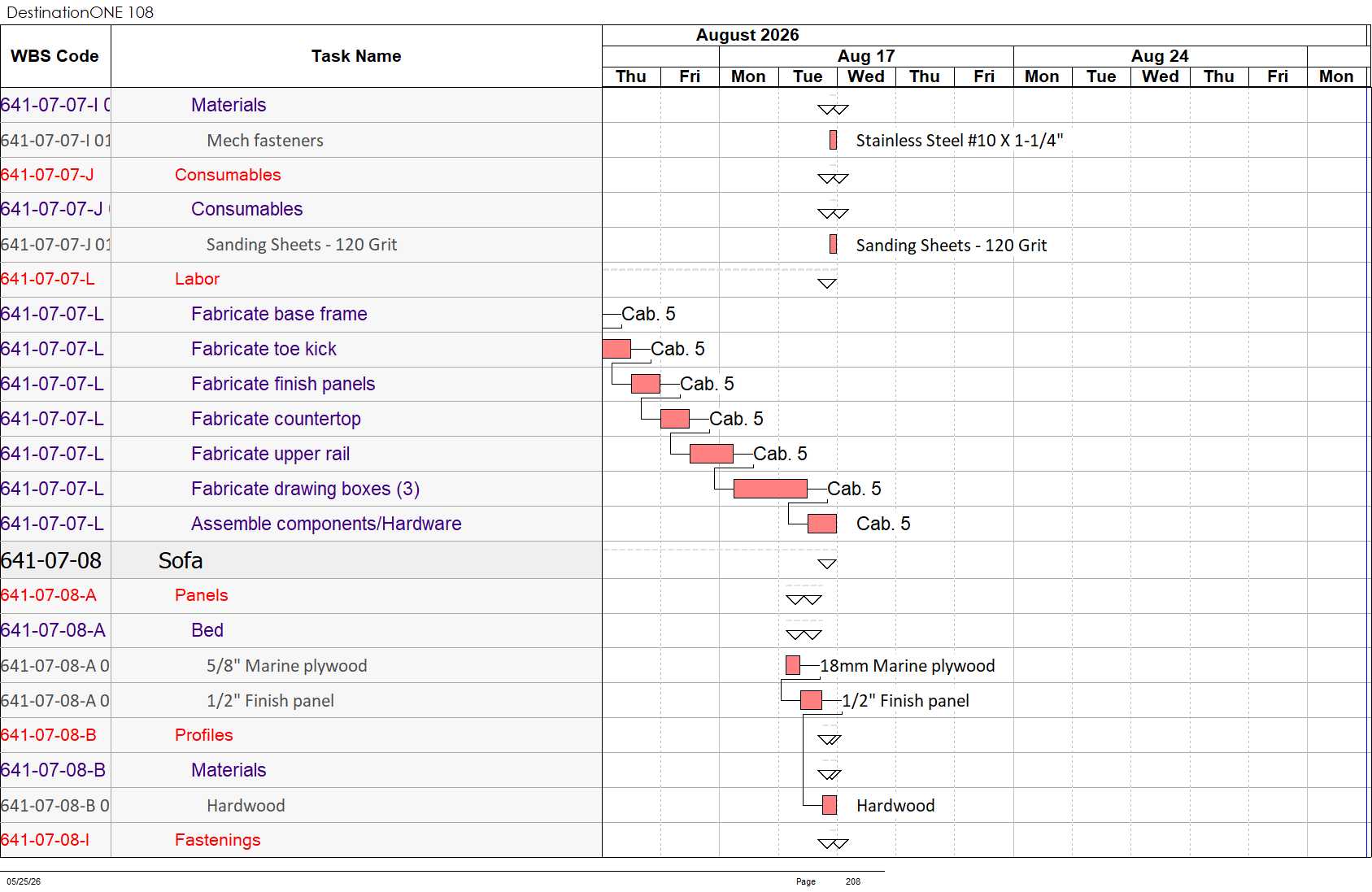Select Sanding Sheets - 120 Grit in Task Name column
1372x892 pixels.
(x=302, y=245)
